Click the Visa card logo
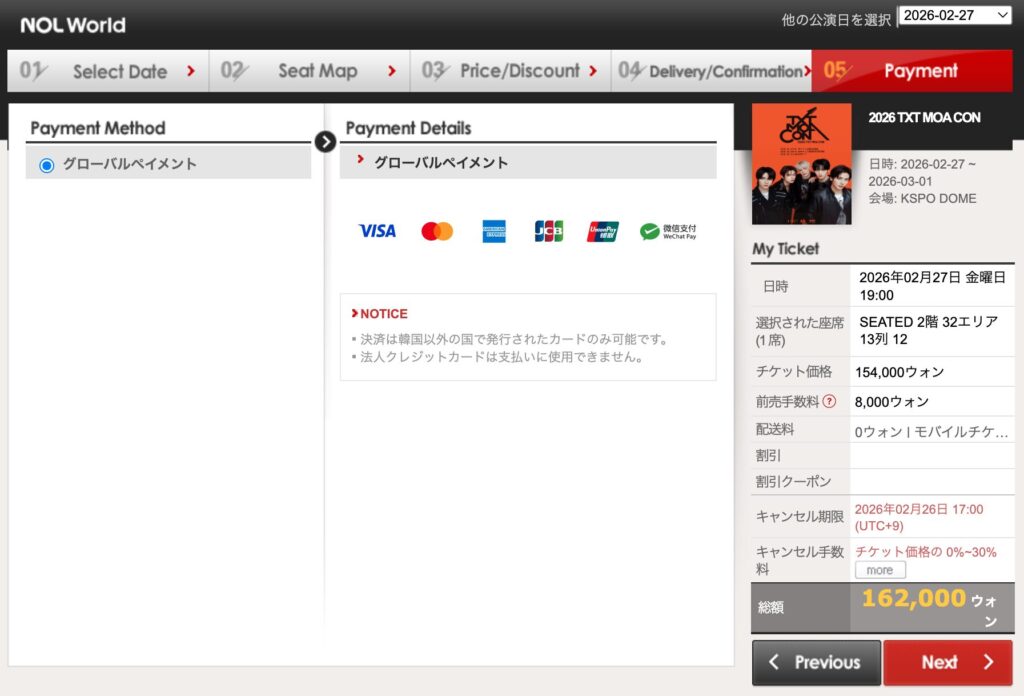 pyautogui.click(x=377, y=231)
